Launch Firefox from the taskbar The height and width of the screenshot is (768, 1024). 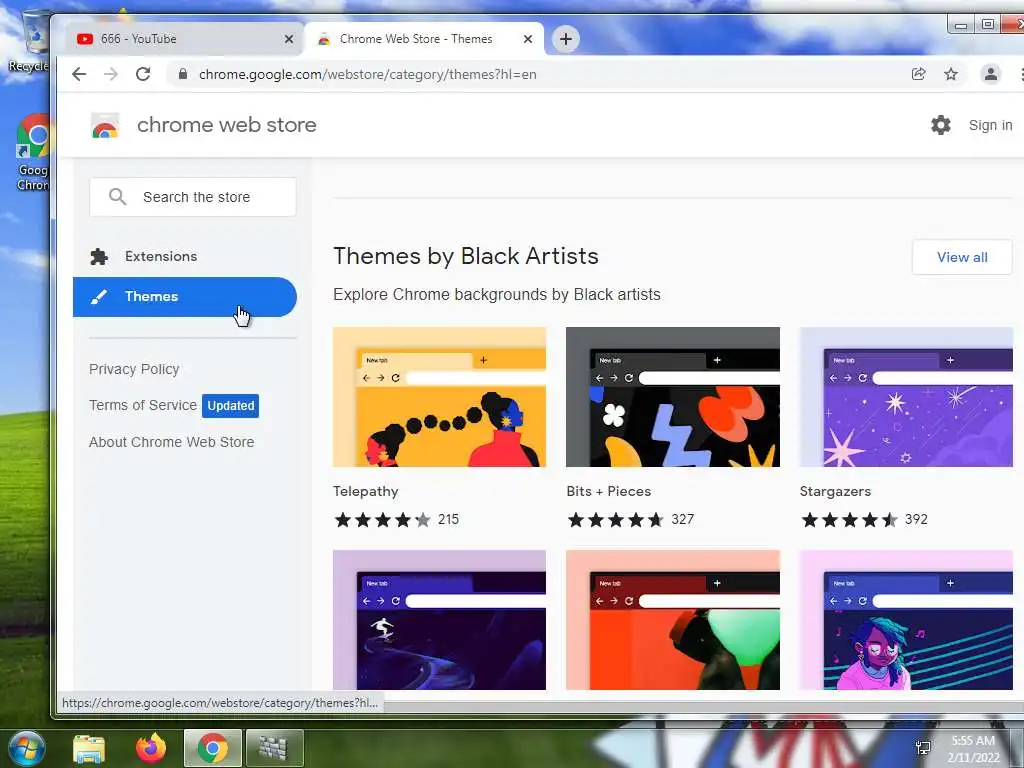[151, 748]
